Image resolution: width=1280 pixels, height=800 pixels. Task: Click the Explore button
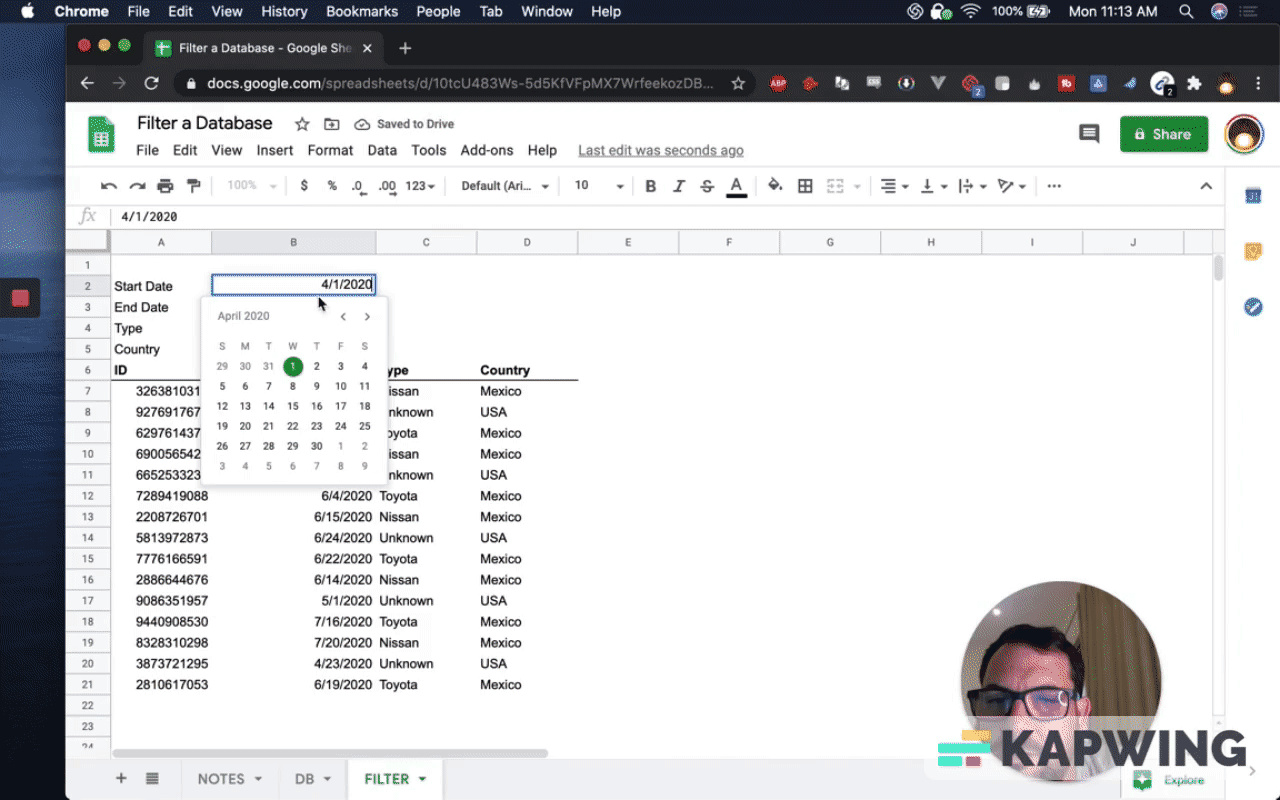click(1172, 780)
